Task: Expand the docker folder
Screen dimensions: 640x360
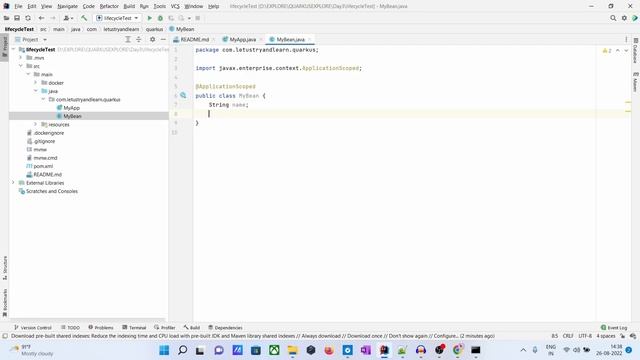Action: click(36, 82)
